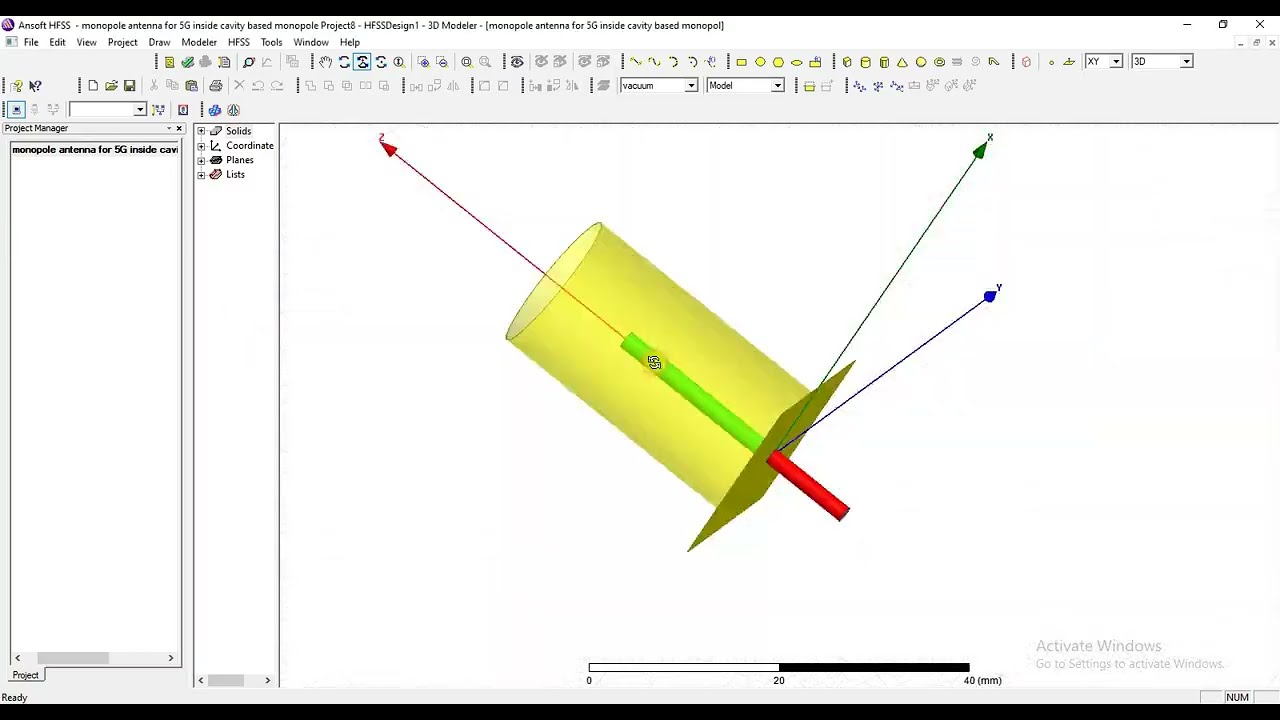Open the Draw menu

(x=159, y=42)
